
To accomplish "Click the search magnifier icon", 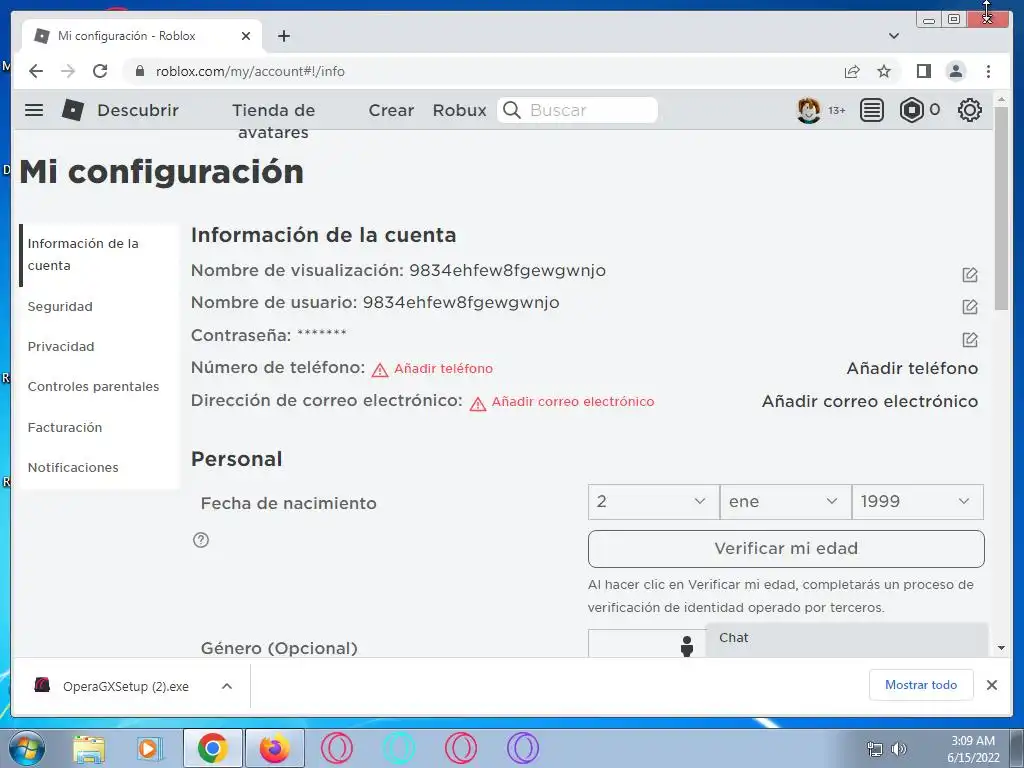I will (513, 110).
